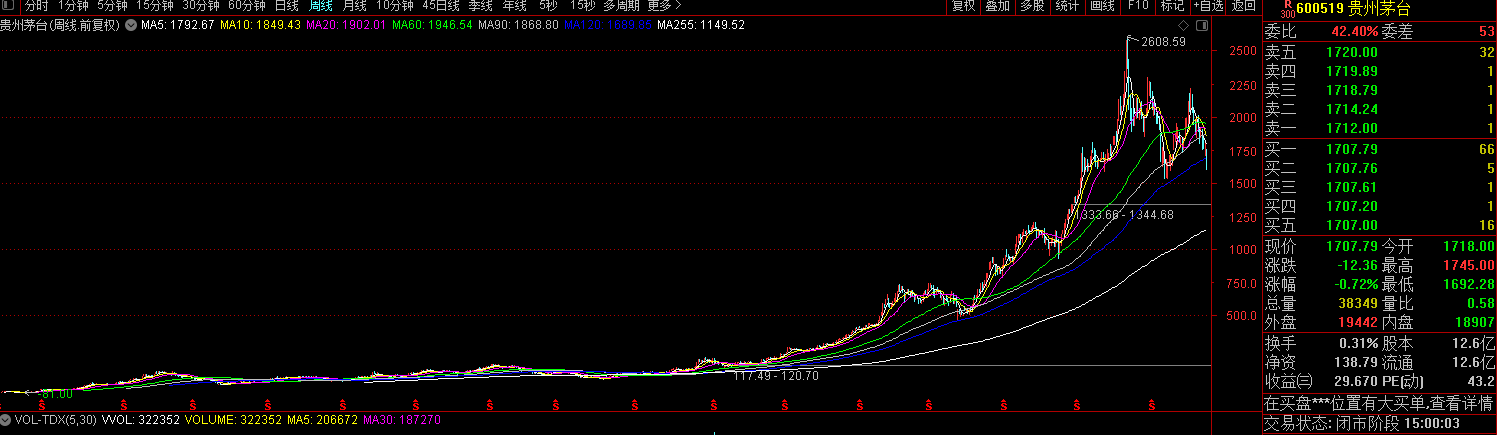Viewport: 1497px width, 435px height.
Task: Click the MA60: 1946.54 indicator label
Action: 433,24
